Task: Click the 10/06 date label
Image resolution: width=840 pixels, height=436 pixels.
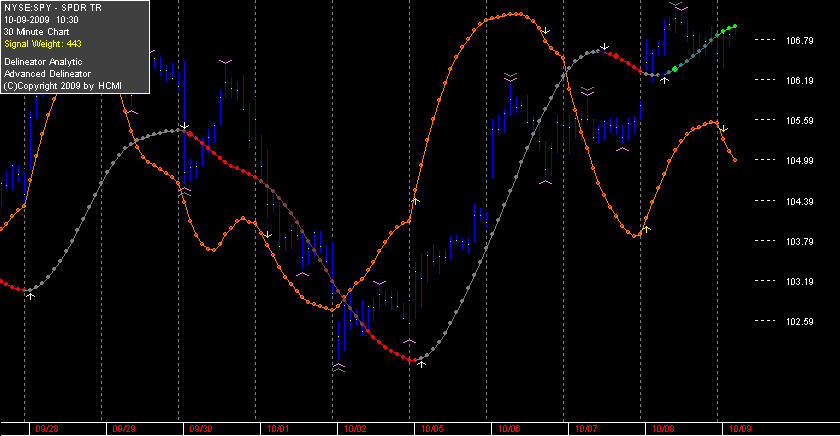Action: 509,429
